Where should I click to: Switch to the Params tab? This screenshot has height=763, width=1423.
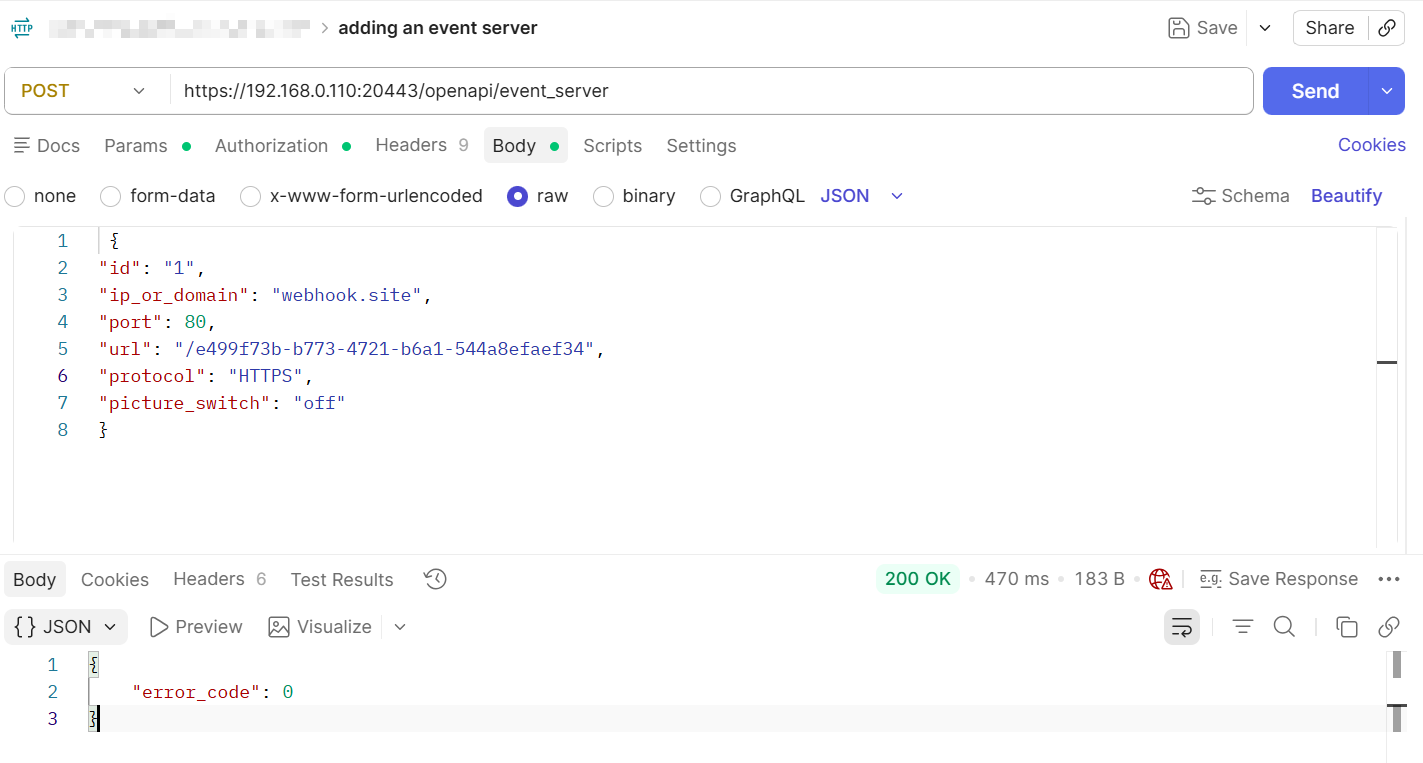point(147,146)
